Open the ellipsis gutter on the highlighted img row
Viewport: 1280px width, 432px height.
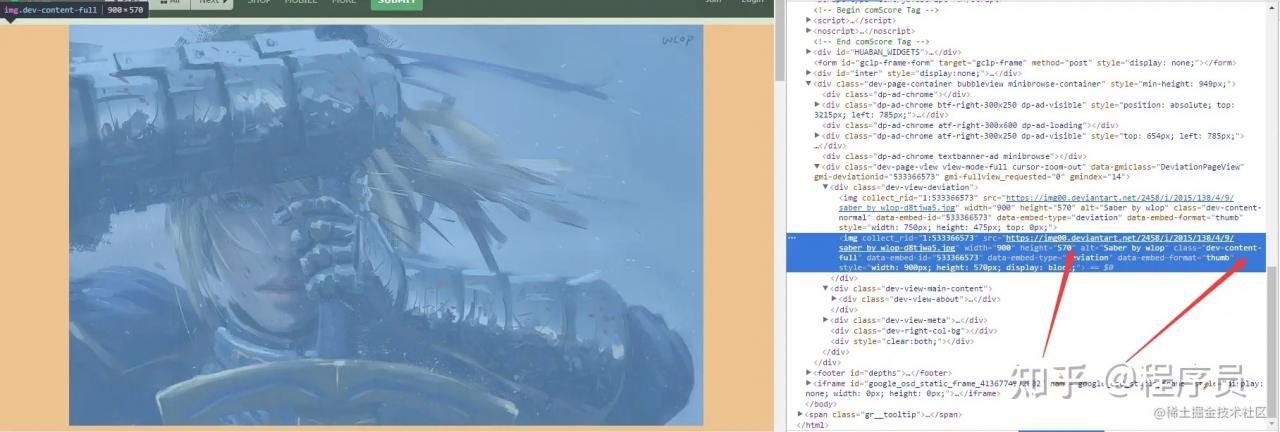(x=792, y=238)
